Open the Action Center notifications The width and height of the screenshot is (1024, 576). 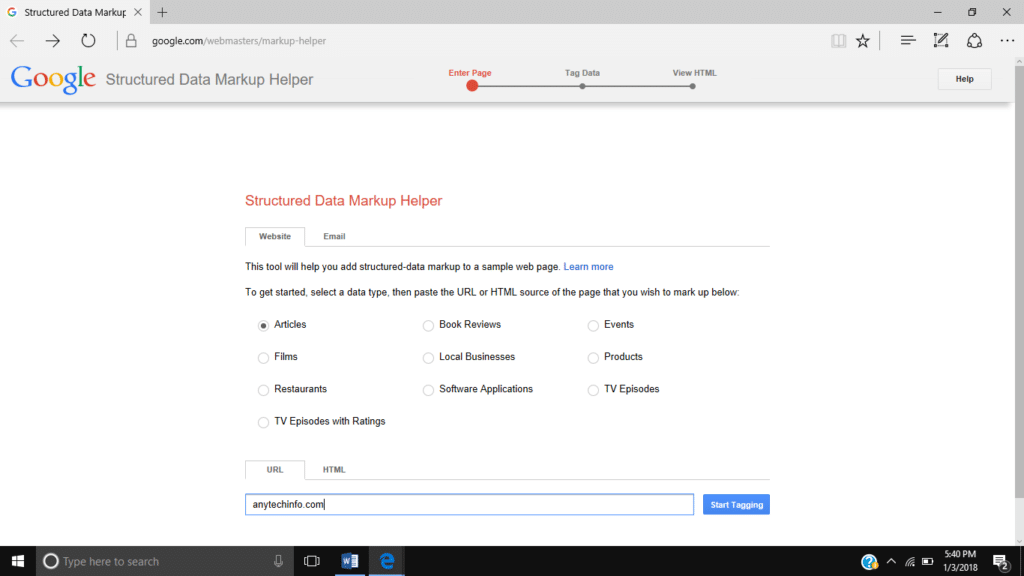(x=1000, y=562)
